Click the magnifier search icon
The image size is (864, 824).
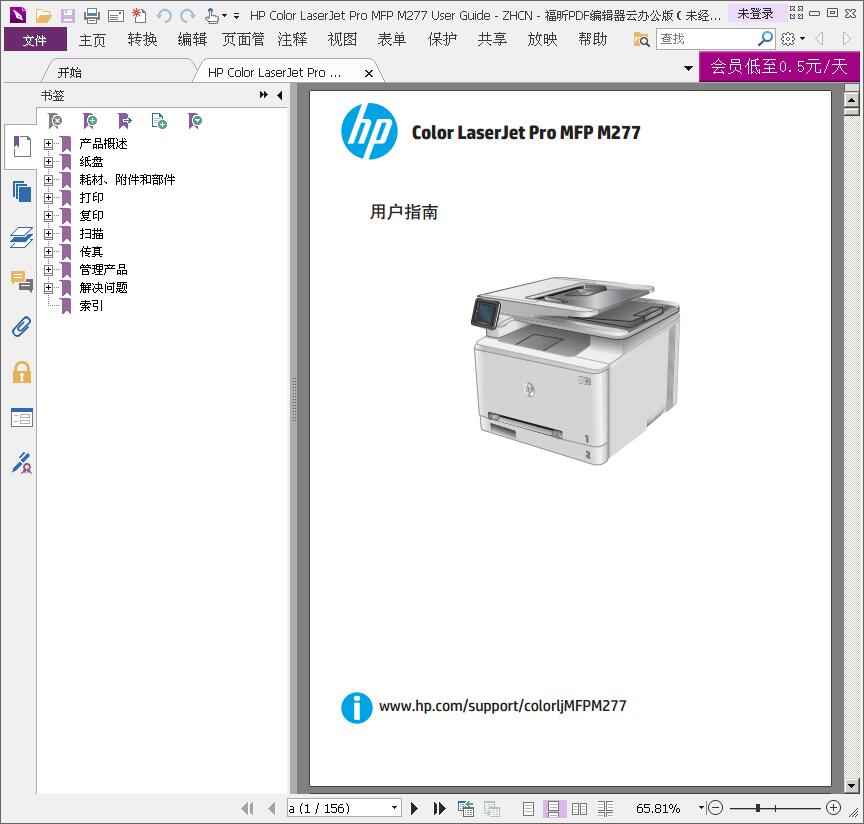click(x=765, y=39)
